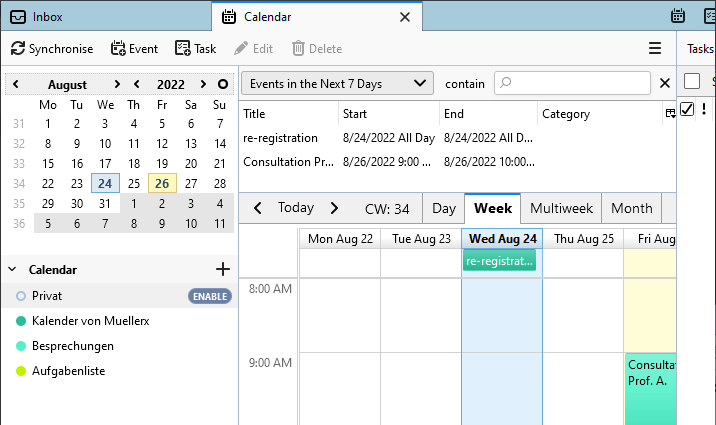Open Events in the Next 7 Days dropdown
This screenshot has width=716, height=425.
tap(337, 84)
